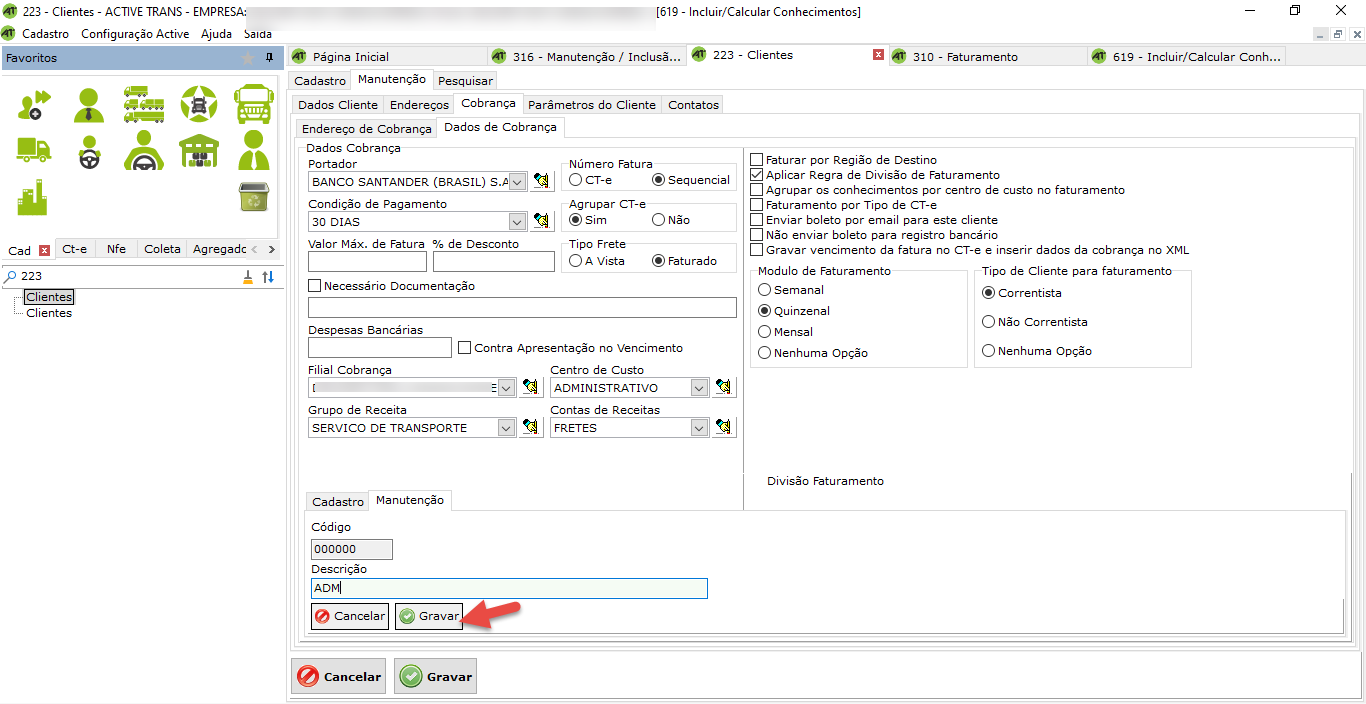This screenshot has width=1366, height=704.
Task: Enable Faturar por Região de Destino checkbox
Action: pyautogui.click(x=757, y=160)
